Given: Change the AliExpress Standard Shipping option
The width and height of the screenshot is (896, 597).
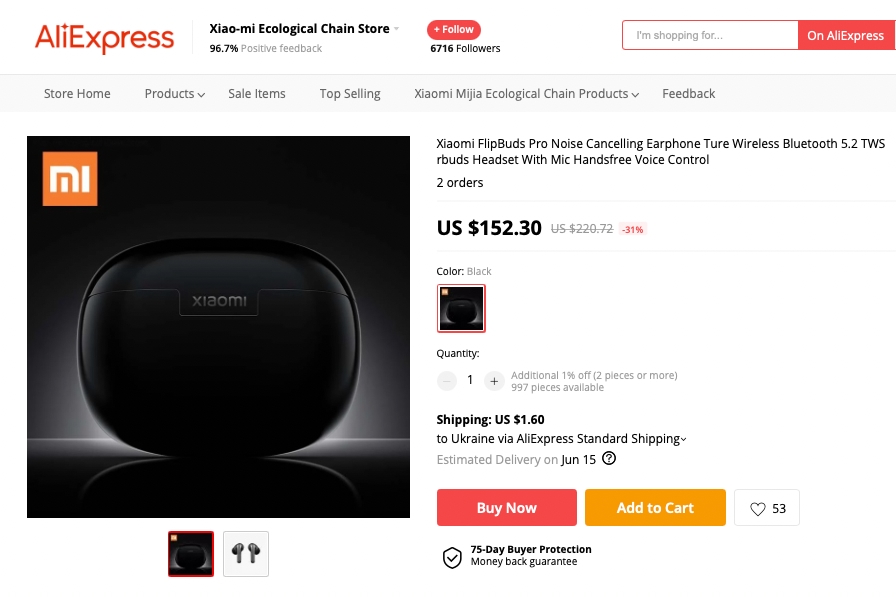Looking at the screenshot, I should pos(683,439).
